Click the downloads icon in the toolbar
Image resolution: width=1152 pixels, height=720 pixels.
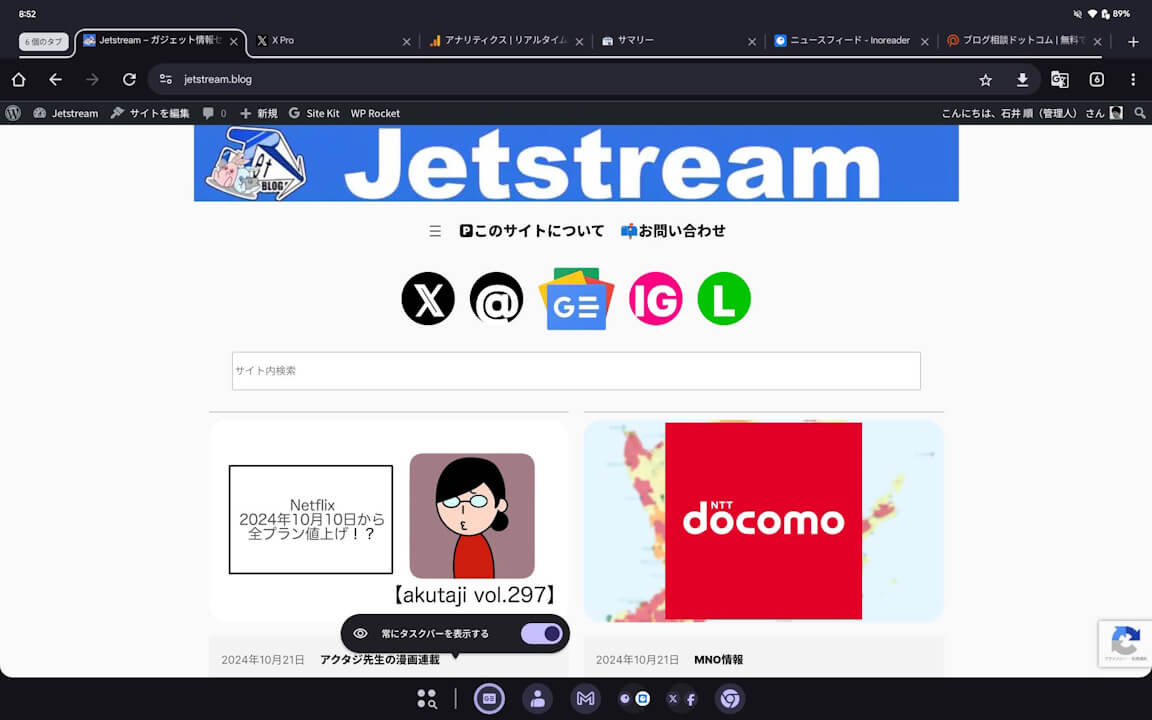[x=1022, y=79]
